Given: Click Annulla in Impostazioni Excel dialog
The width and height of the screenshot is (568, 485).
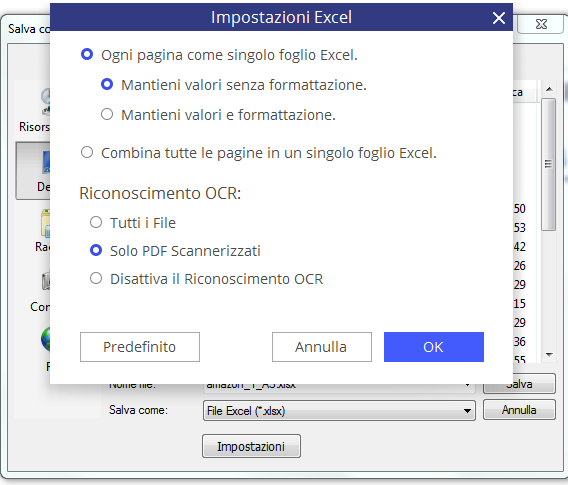Looking at the screenshot, I should coord(322,347).
